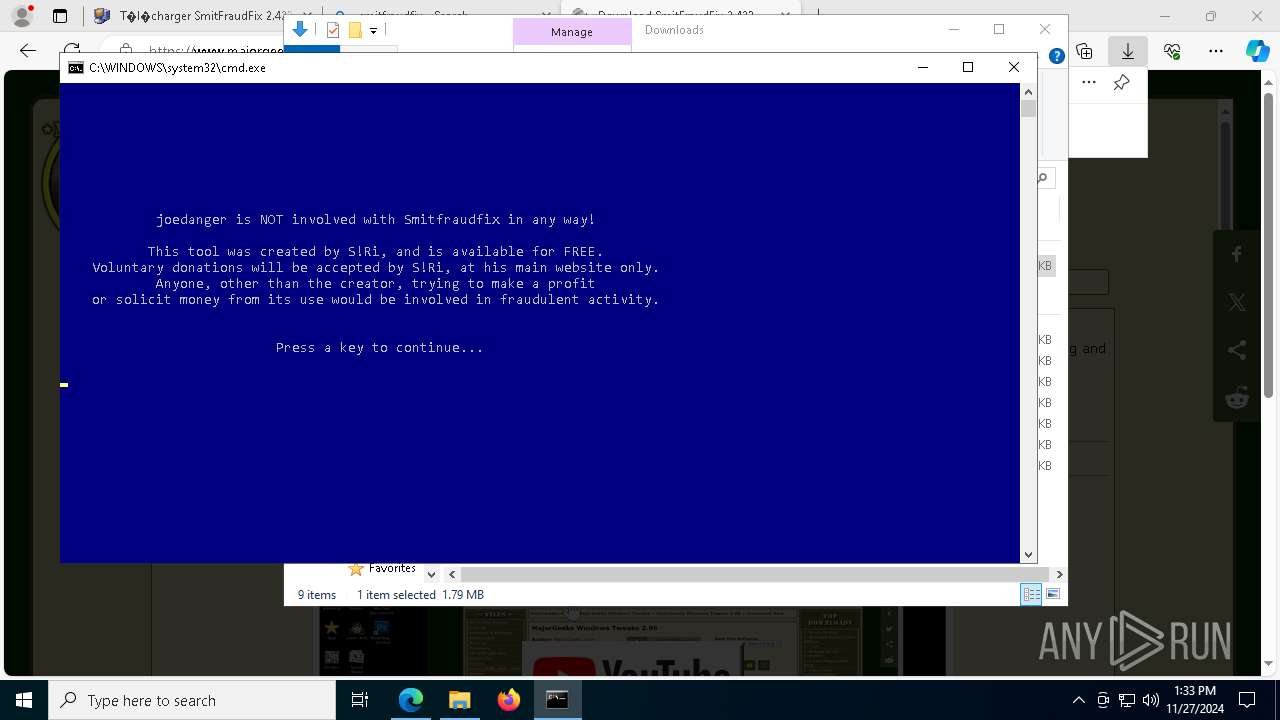Share page on Reddit sidebar icon
1280x720 pixels.
pyautogui.click(x=1237, y=399)
